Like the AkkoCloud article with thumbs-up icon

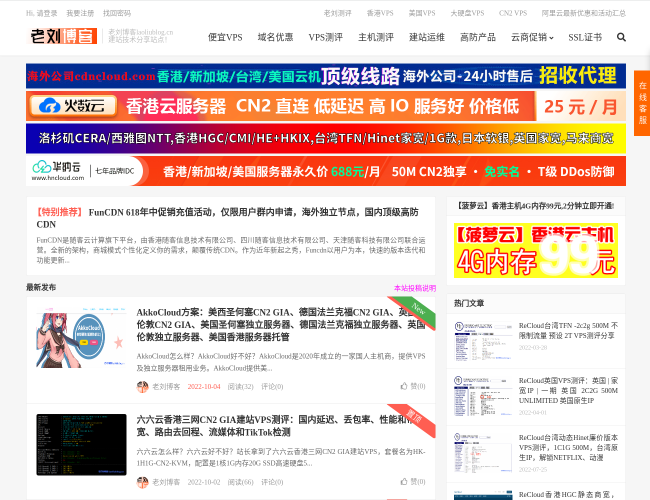click(418, 386)
